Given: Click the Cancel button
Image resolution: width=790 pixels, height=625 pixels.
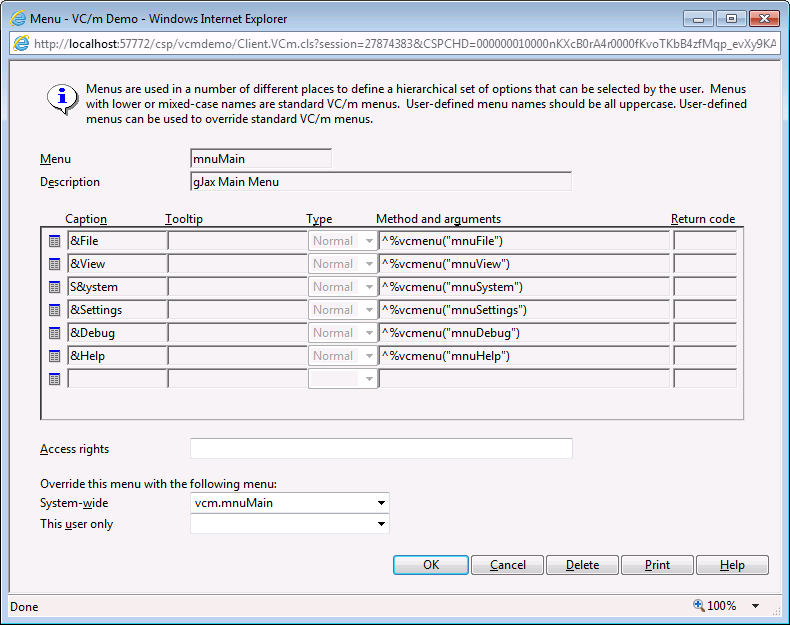Looking at the screenshot, I should point(508,565).
